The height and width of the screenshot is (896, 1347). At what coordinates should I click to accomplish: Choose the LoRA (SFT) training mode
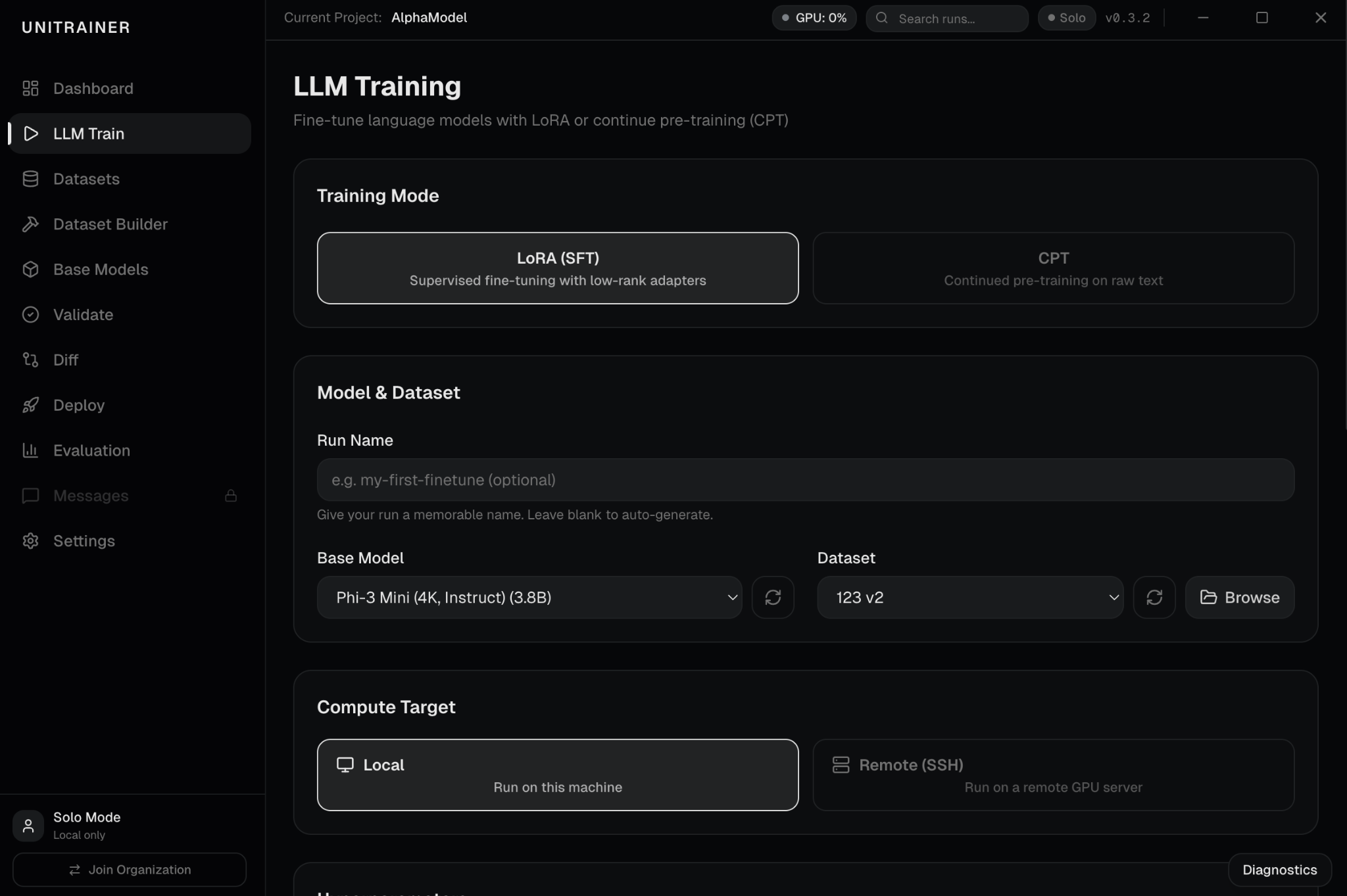click(558, 268)
